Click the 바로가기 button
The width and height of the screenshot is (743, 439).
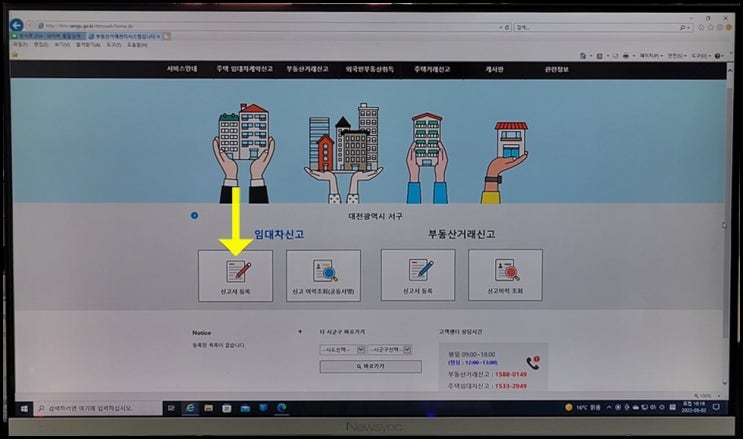click(x=371, y=366)
